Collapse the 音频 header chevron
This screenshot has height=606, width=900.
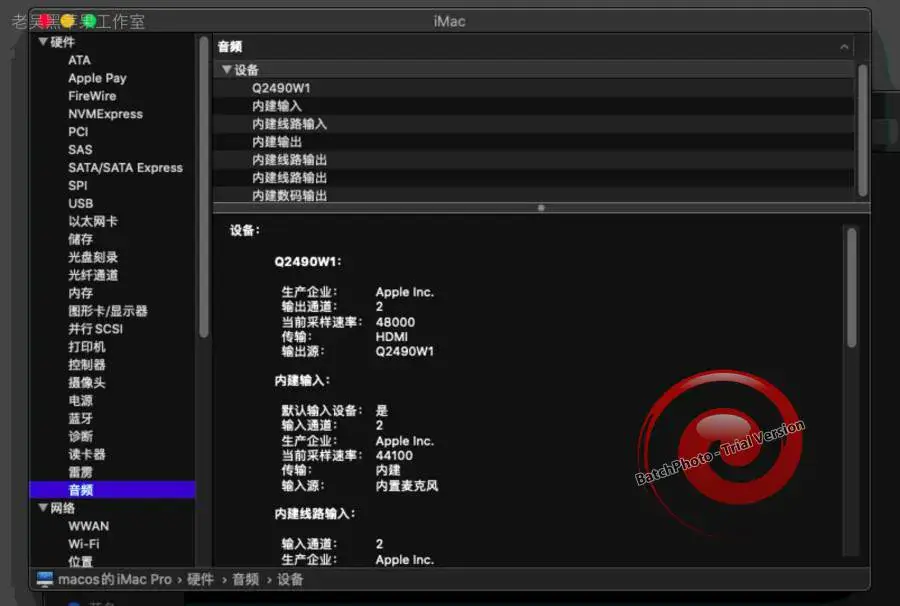pyautogui.click(x=844, y=47)
